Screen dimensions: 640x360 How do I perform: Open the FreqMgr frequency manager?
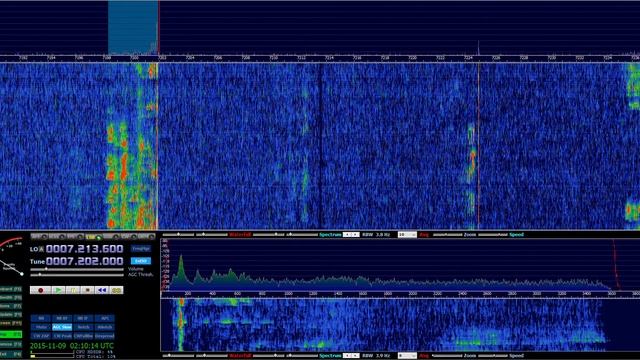click(141, 249)
